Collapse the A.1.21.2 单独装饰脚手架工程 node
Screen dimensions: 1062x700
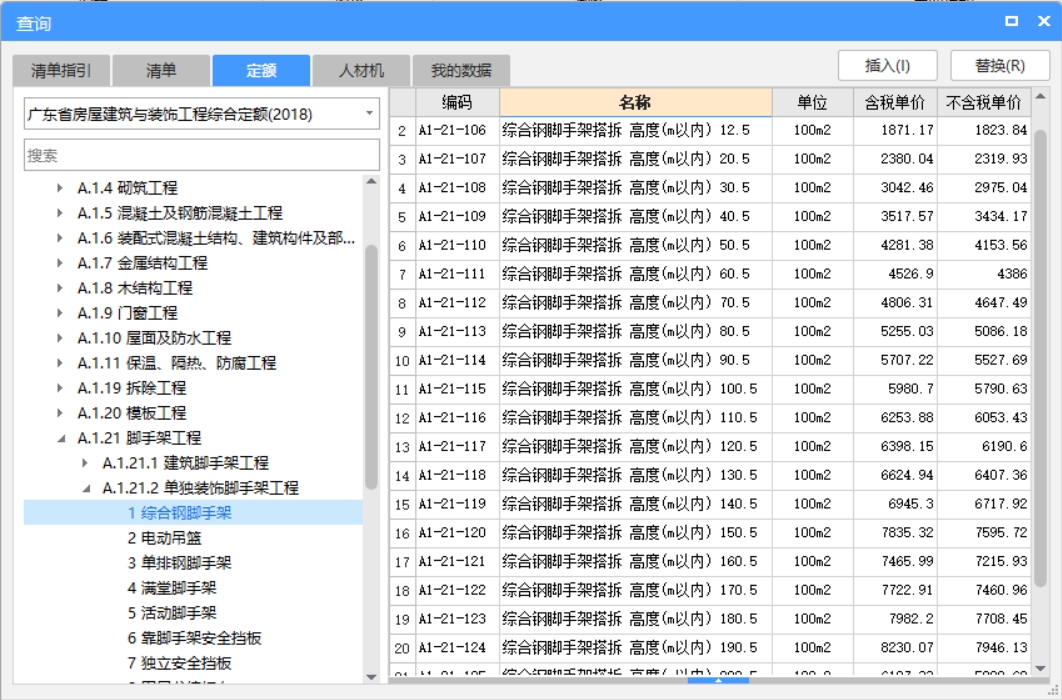[x=86, y=489]
